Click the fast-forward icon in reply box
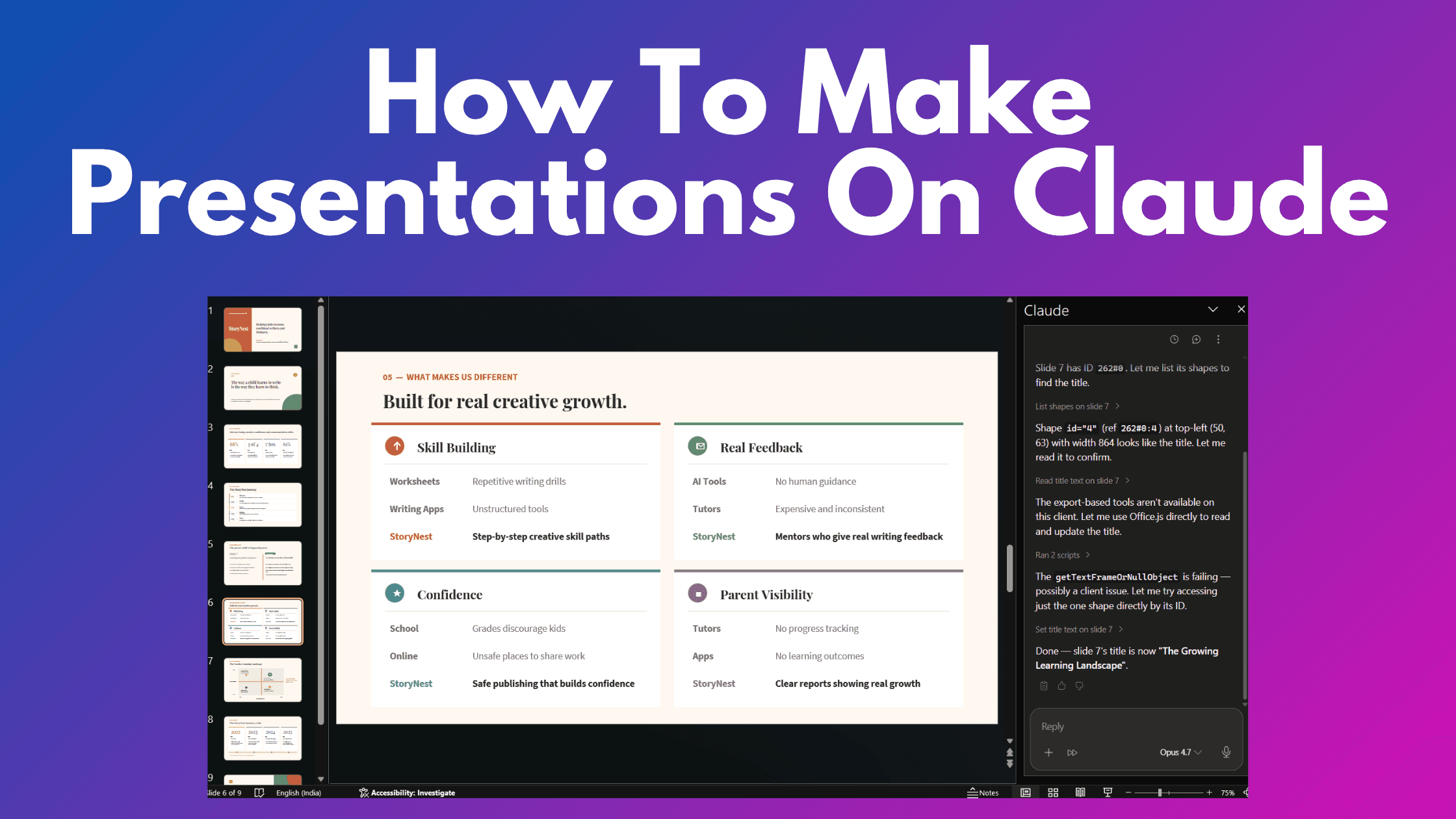Viewport: 1456px width, 819px height. [x=1072, y=752]
